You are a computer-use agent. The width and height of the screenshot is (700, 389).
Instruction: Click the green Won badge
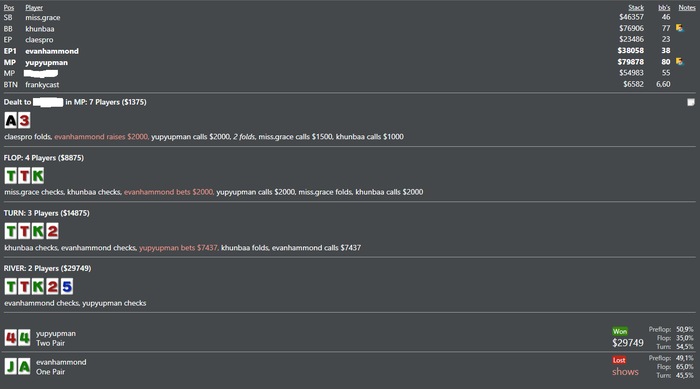[620, 331]
